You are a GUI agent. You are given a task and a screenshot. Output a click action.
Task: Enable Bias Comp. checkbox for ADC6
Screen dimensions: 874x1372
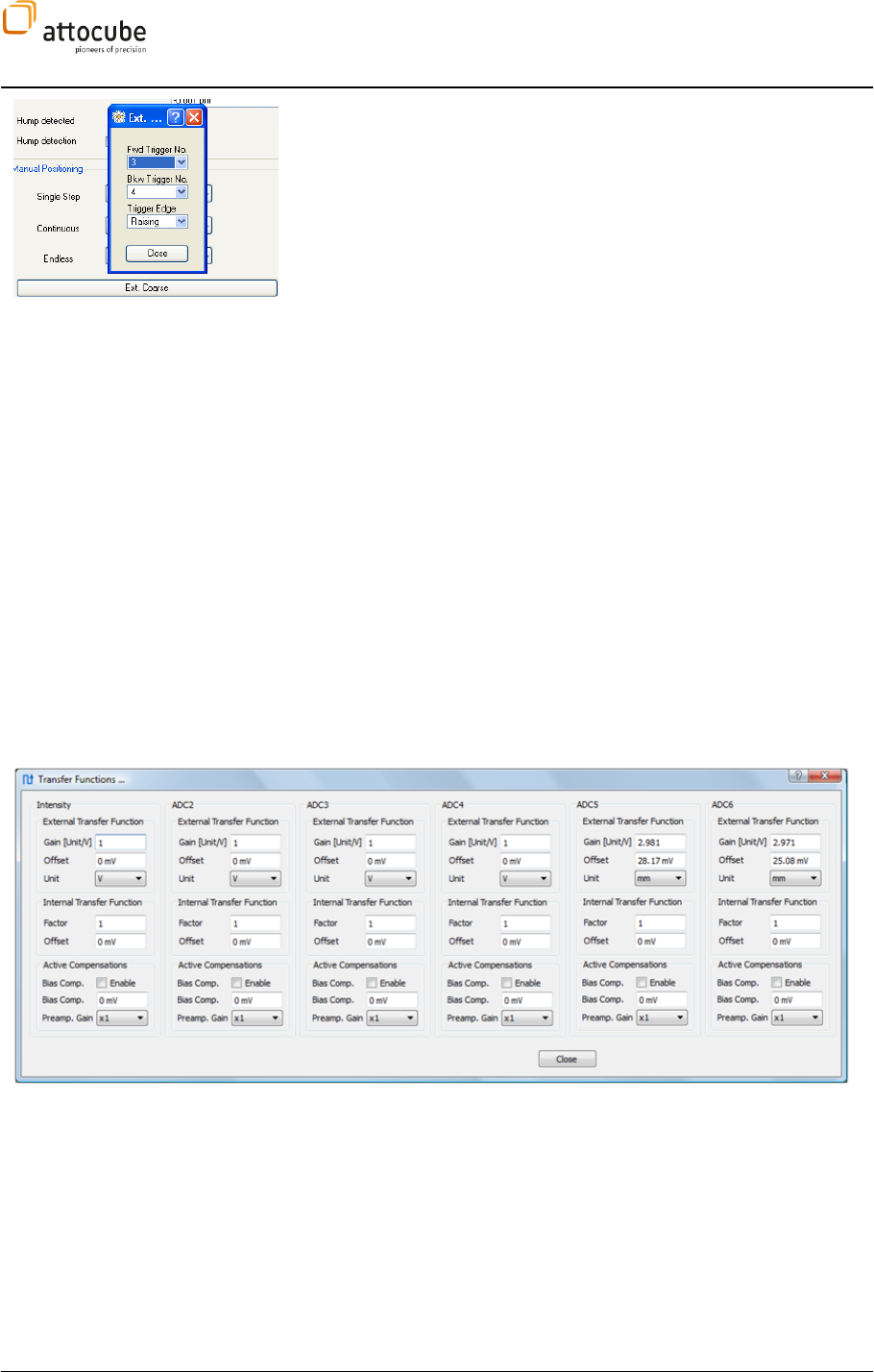coord(776,983)
